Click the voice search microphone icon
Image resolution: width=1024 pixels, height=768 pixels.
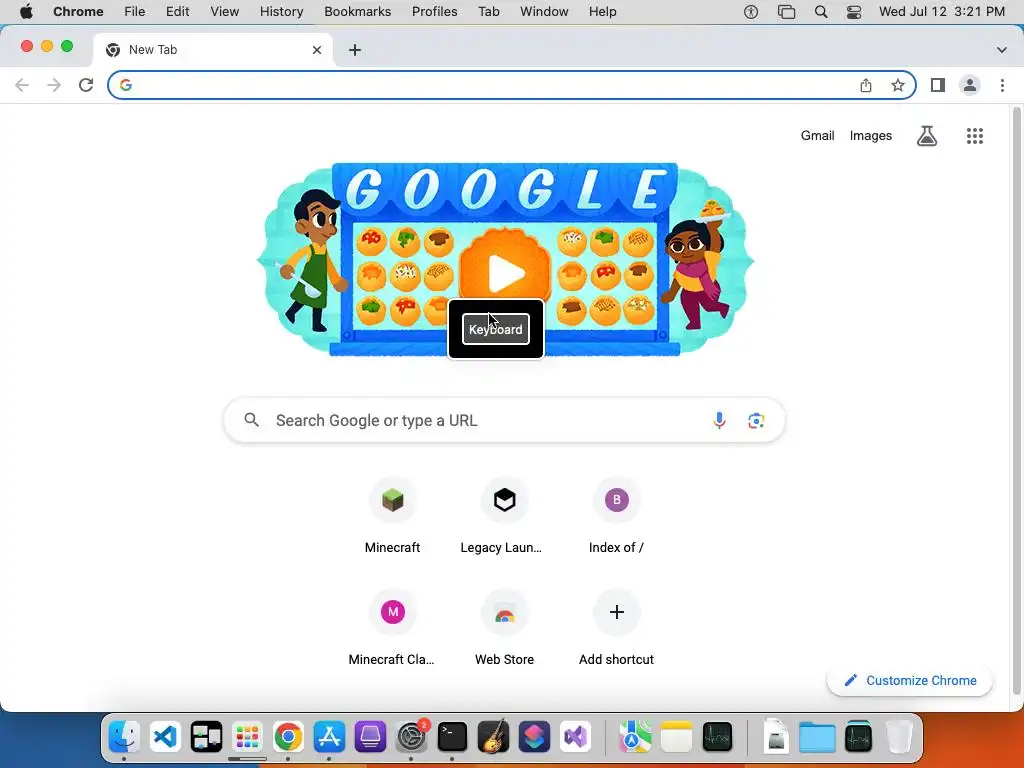coord(719,421)
